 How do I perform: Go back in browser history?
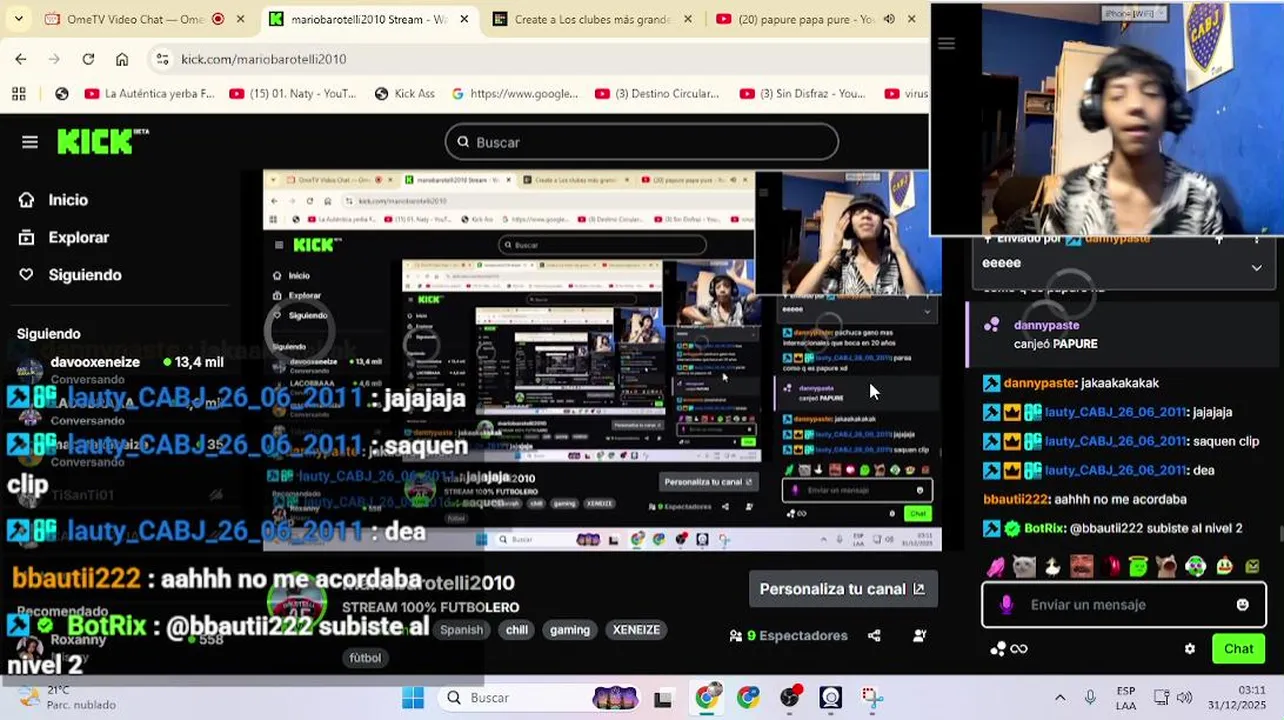tap(21, 59)
